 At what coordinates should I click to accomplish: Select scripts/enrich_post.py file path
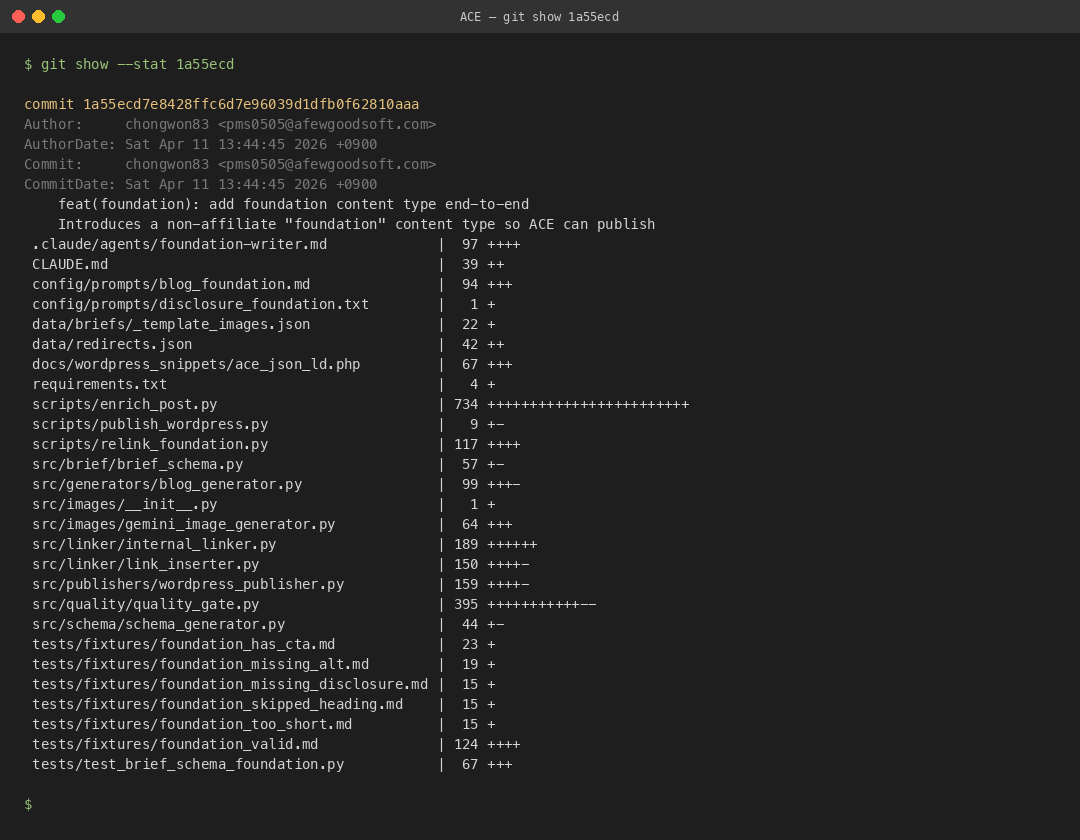click(124, 404)
